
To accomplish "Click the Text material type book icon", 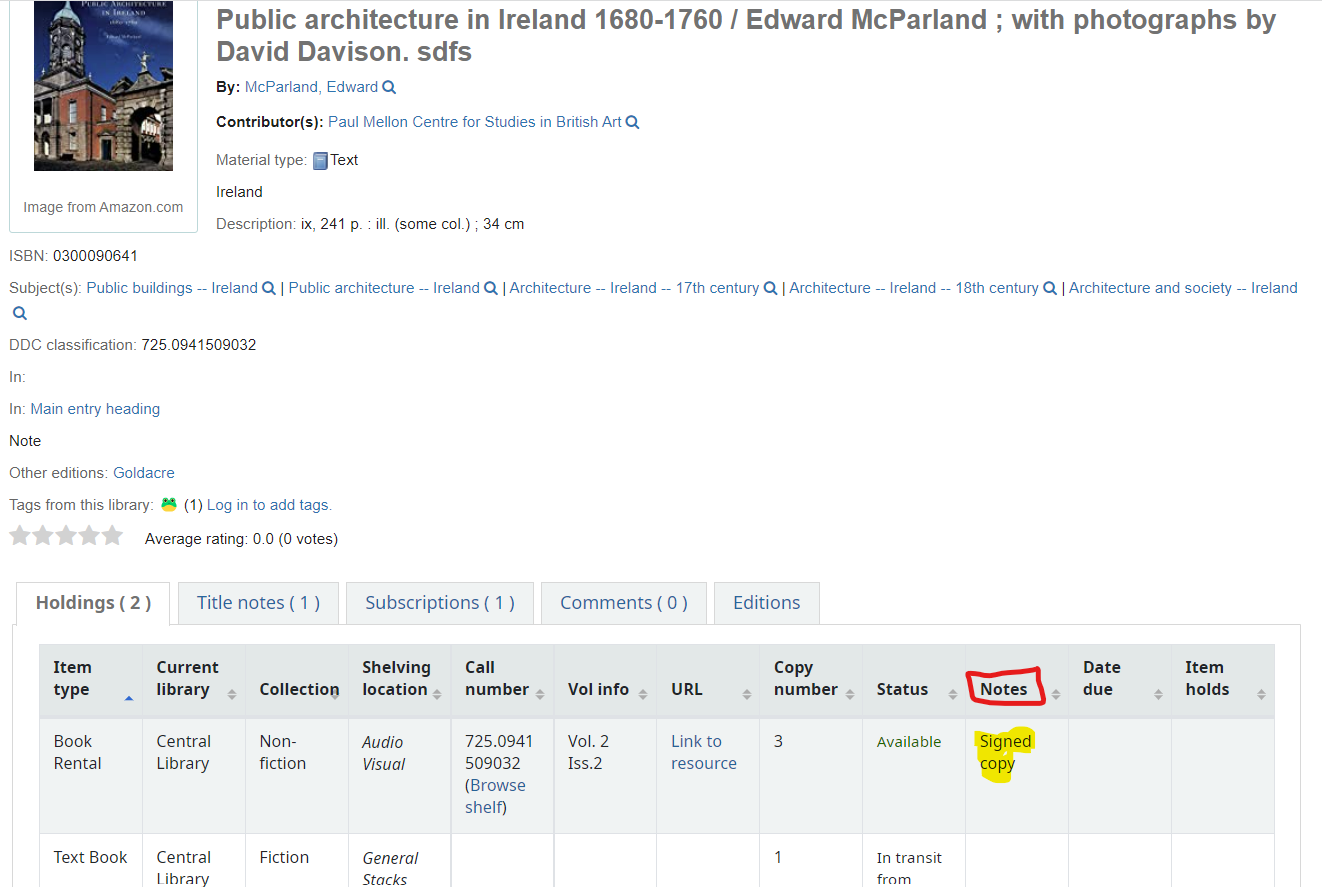I will click(320, 160).
